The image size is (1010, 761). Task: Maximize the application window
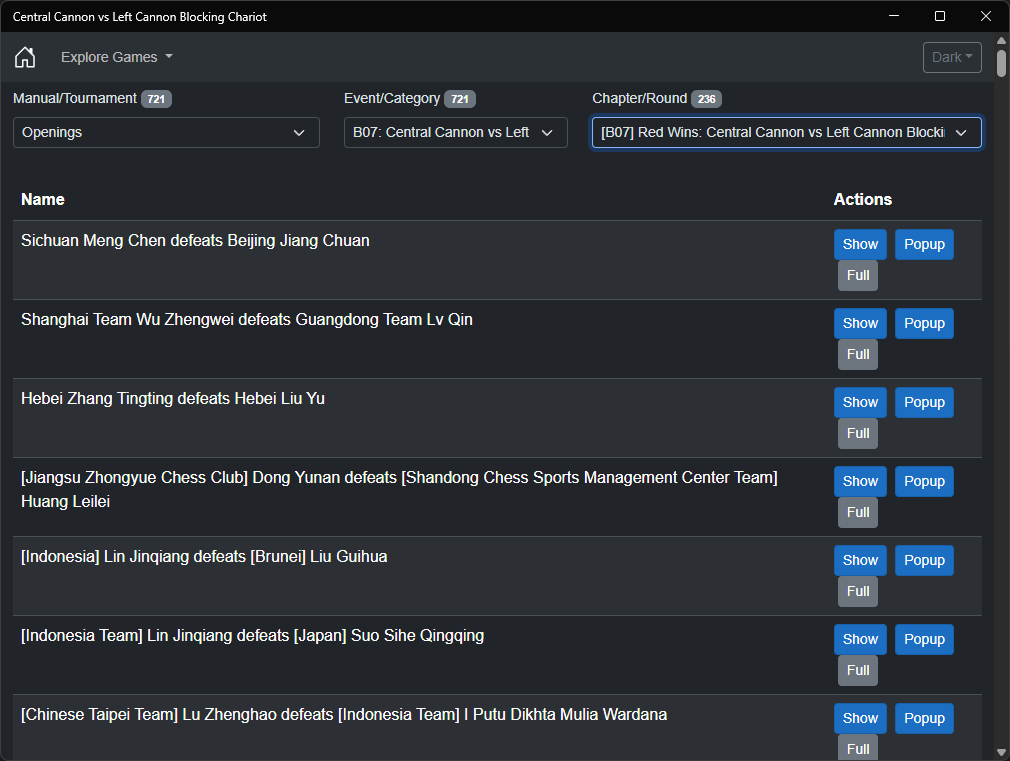click(940, 16)
